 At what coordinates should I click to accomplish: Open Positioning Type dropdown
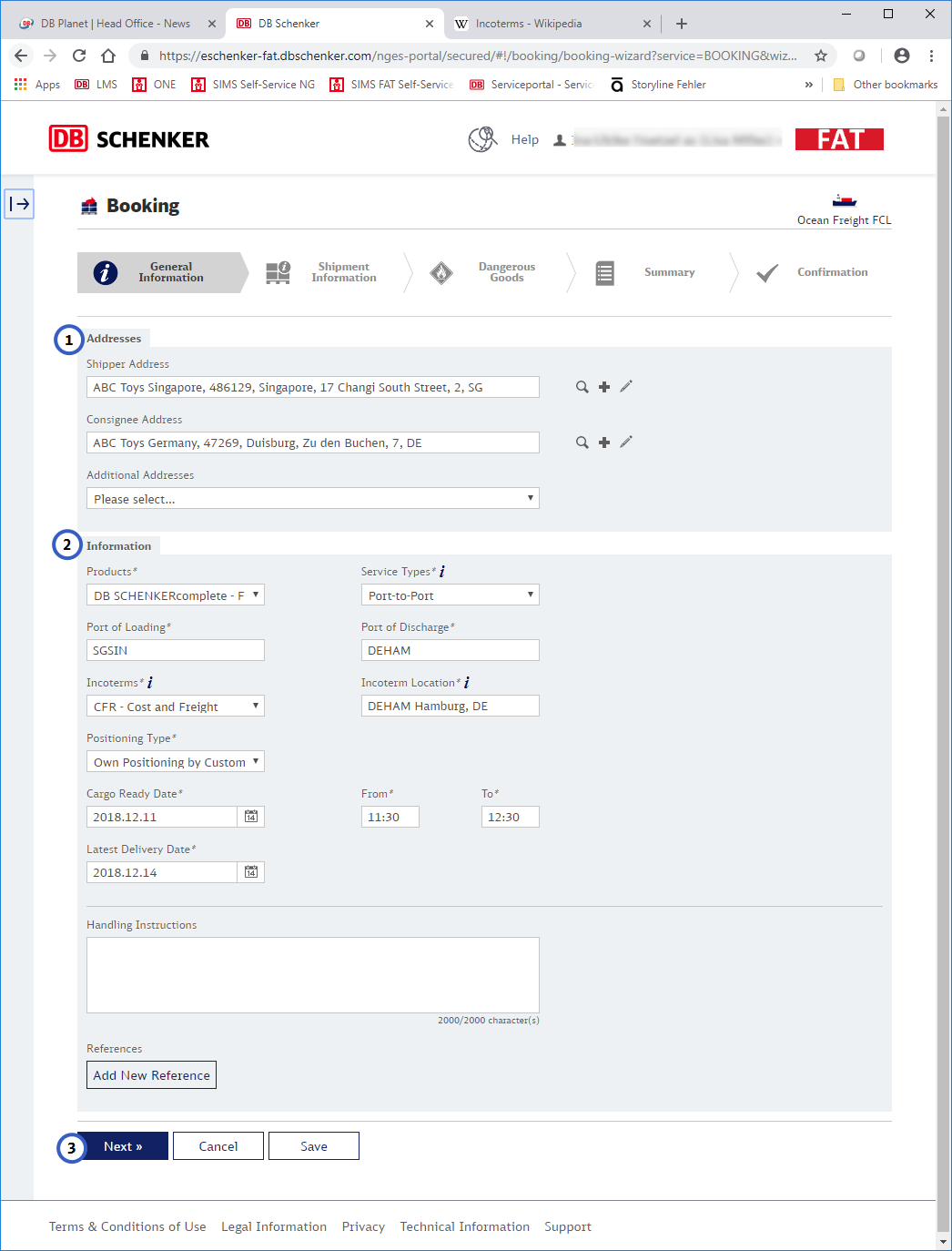[x=176, y=761]
